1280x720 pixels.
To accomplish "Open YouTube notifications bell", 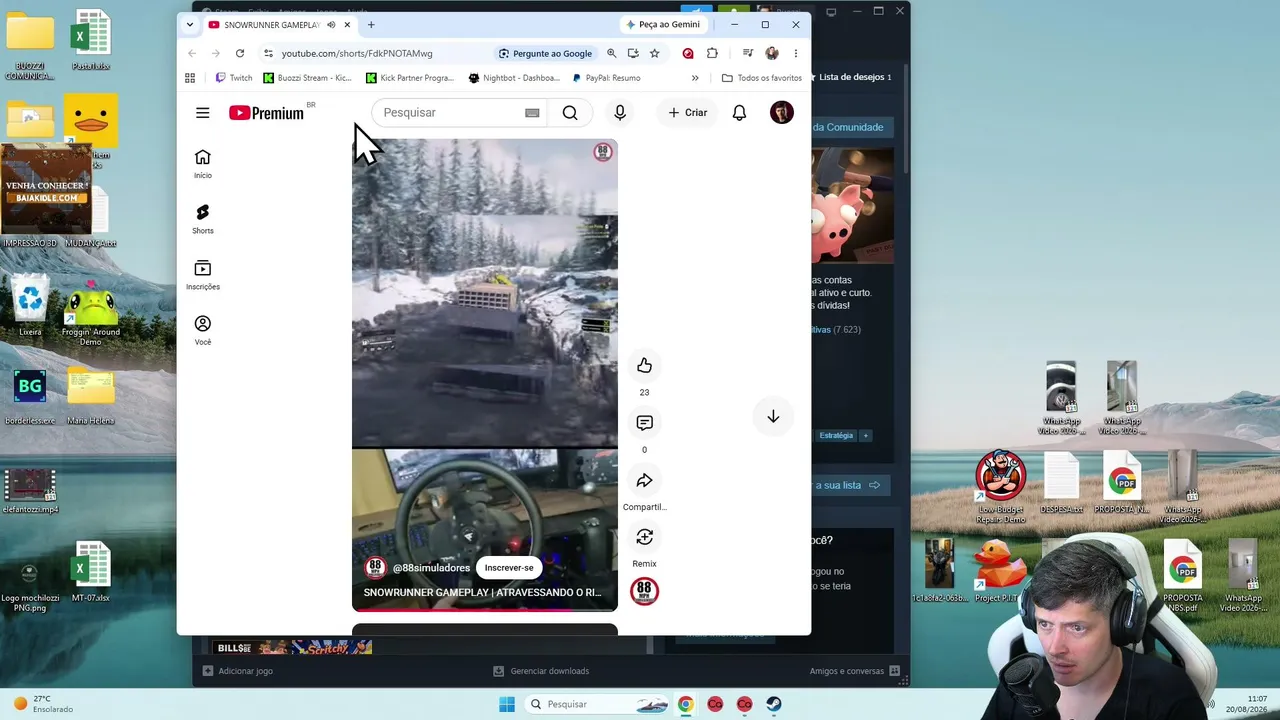I will (x=739, y=113).
